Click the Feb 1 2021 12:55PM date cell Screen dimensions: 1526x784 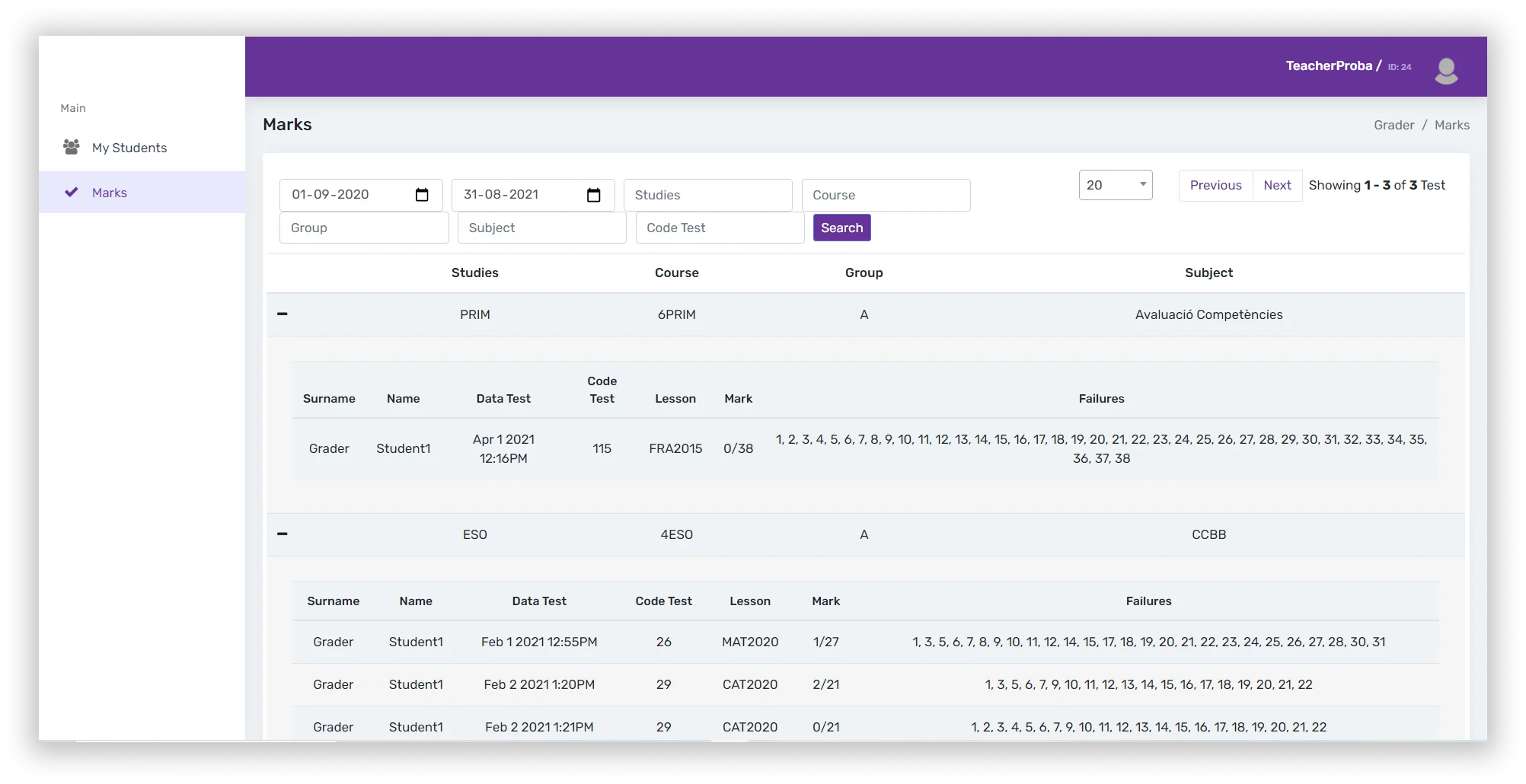pyautogui.click(x=539, y=642)
